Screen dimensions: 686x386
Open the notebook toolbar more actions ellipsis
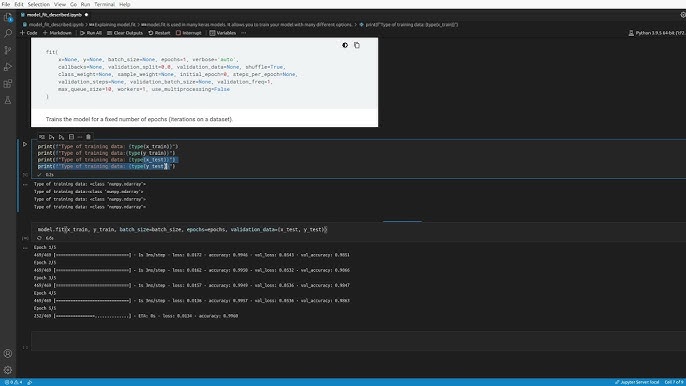(244, 33)
